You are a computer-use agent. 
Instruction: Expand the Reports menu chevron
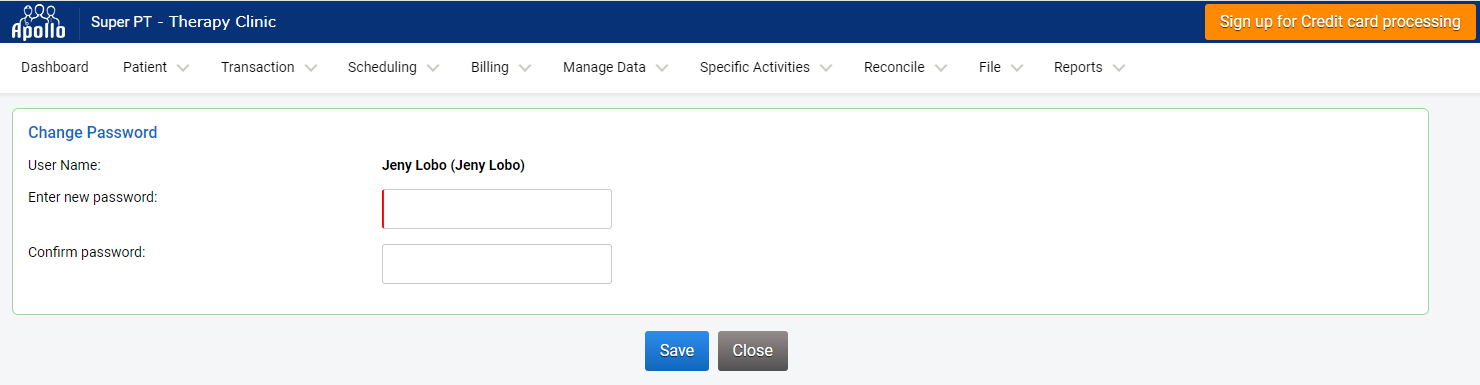1119,68
